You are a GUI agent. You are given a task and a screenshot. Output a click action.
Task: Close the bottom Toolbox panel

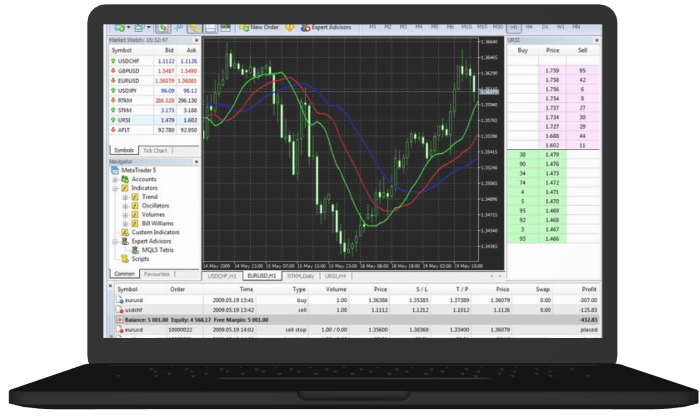click(111, 285)
